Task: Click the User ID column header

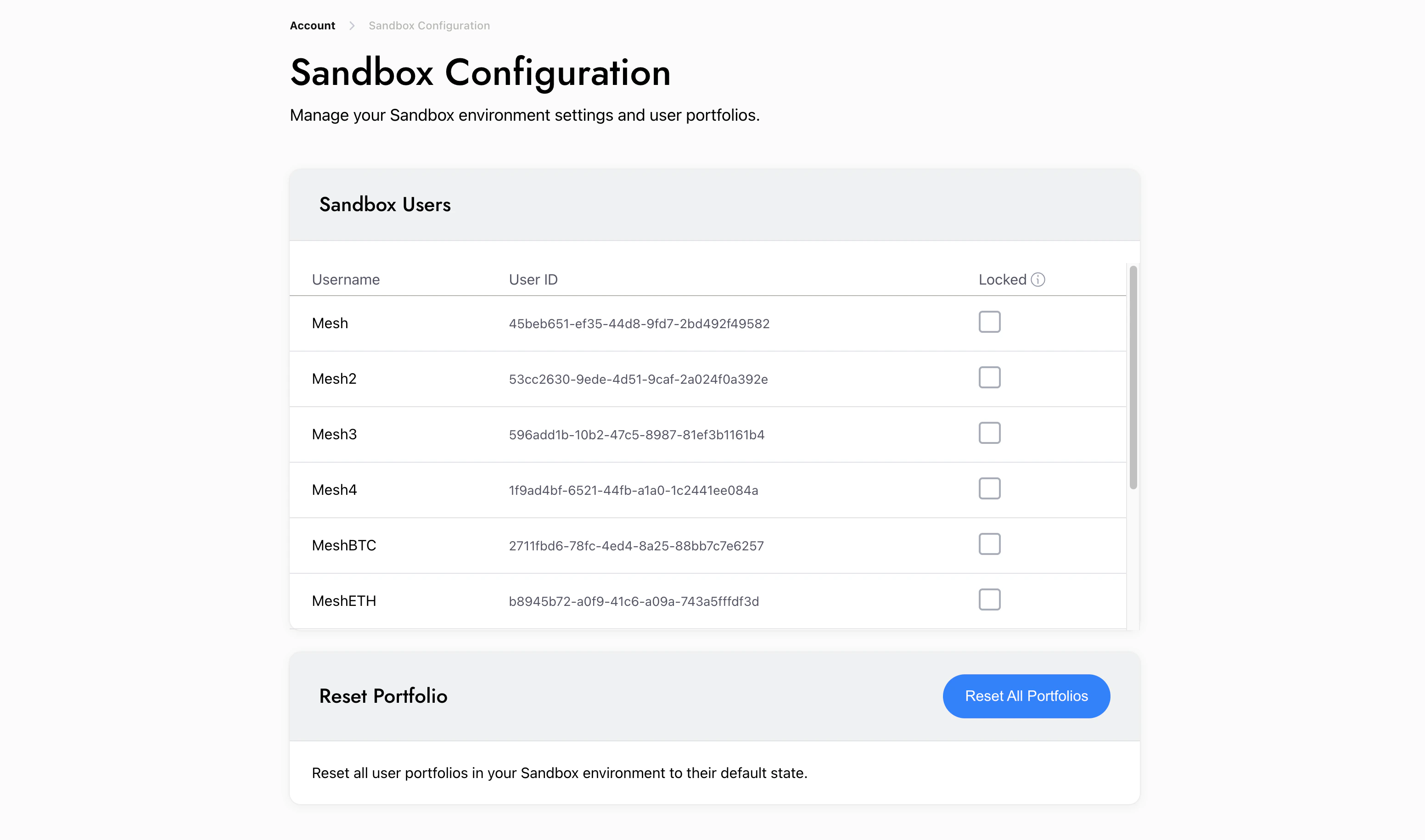Action: [533, 280]
